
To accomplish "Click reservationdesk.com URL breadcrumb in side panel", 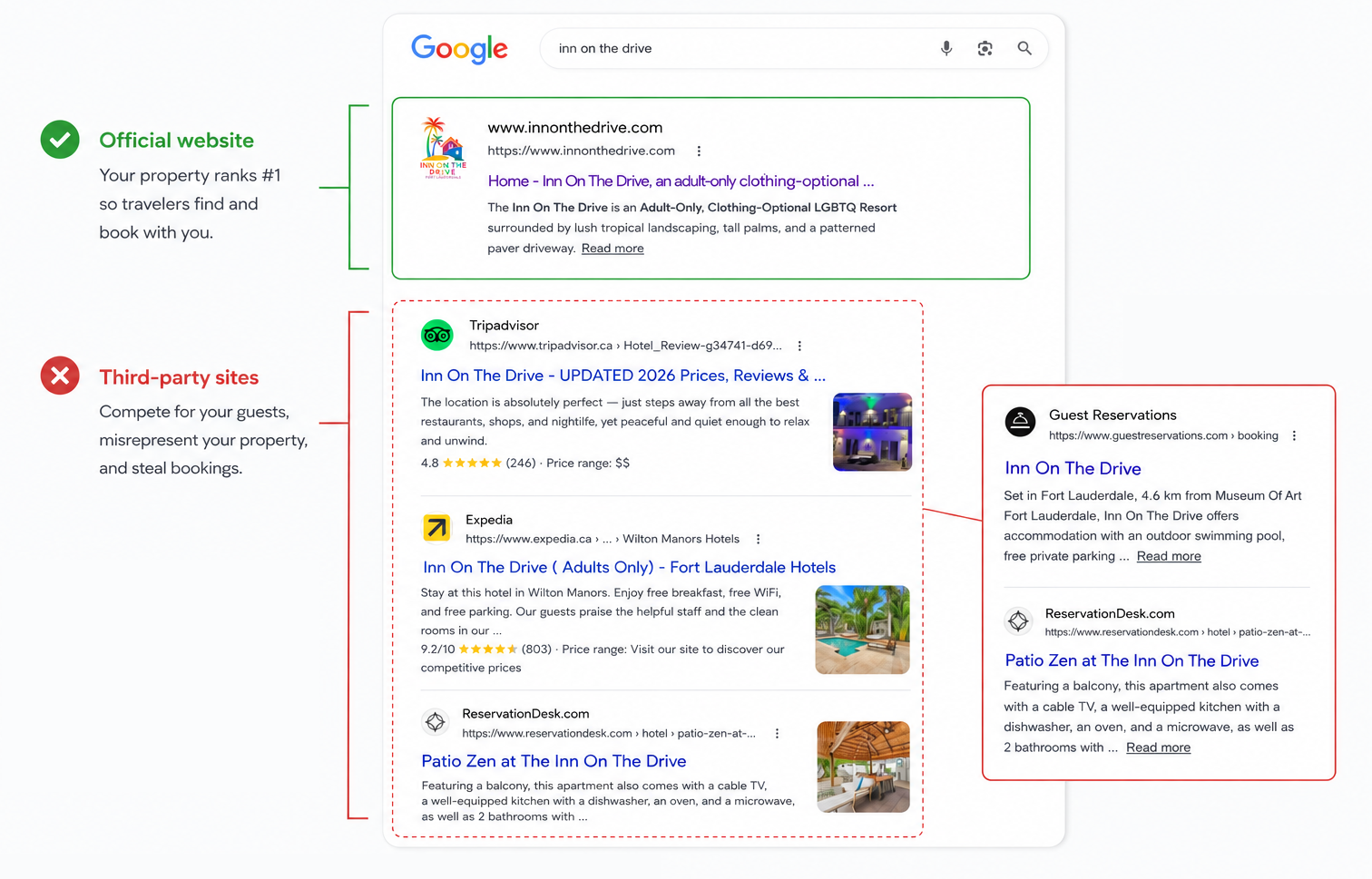I will [1178, 632].
